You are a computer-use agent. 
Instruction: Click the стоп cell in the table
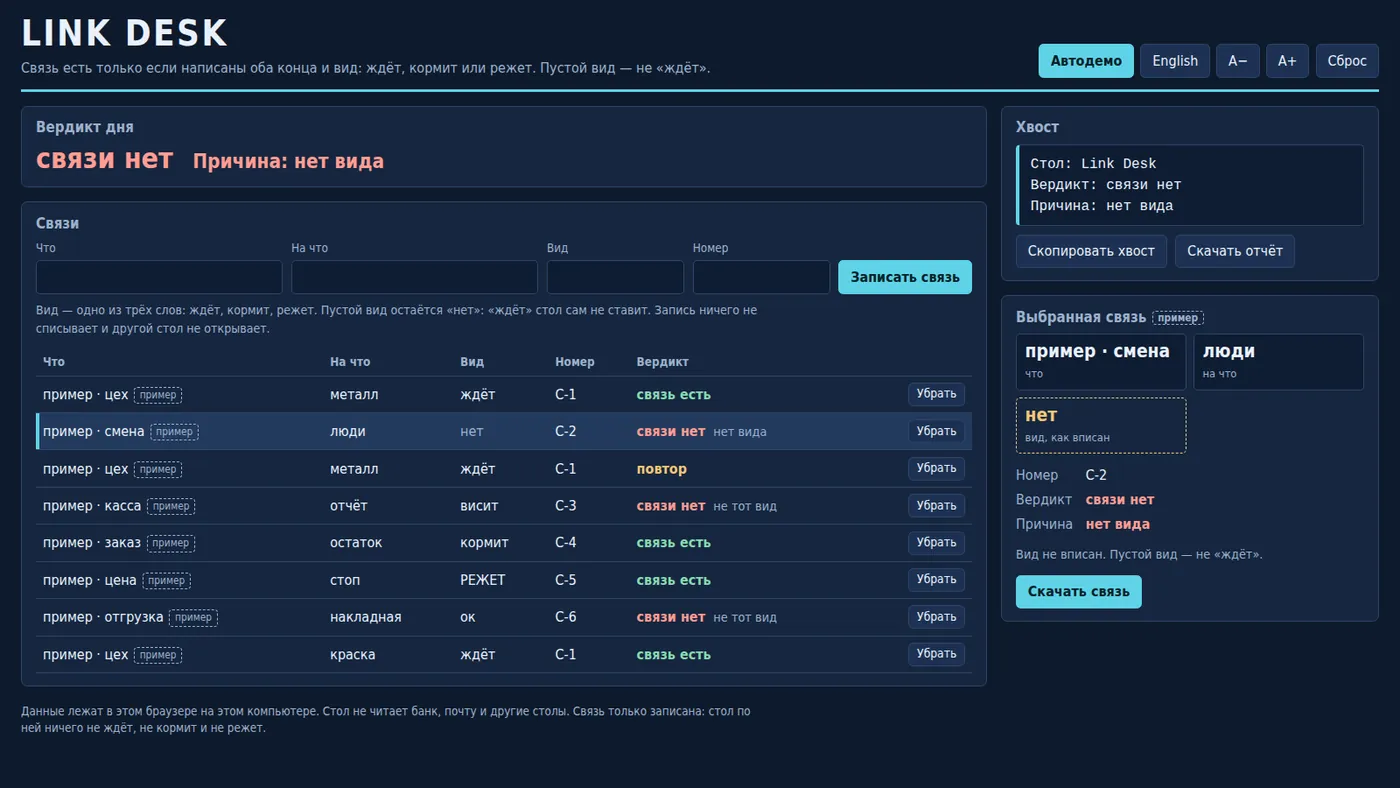tap(345, 580)
